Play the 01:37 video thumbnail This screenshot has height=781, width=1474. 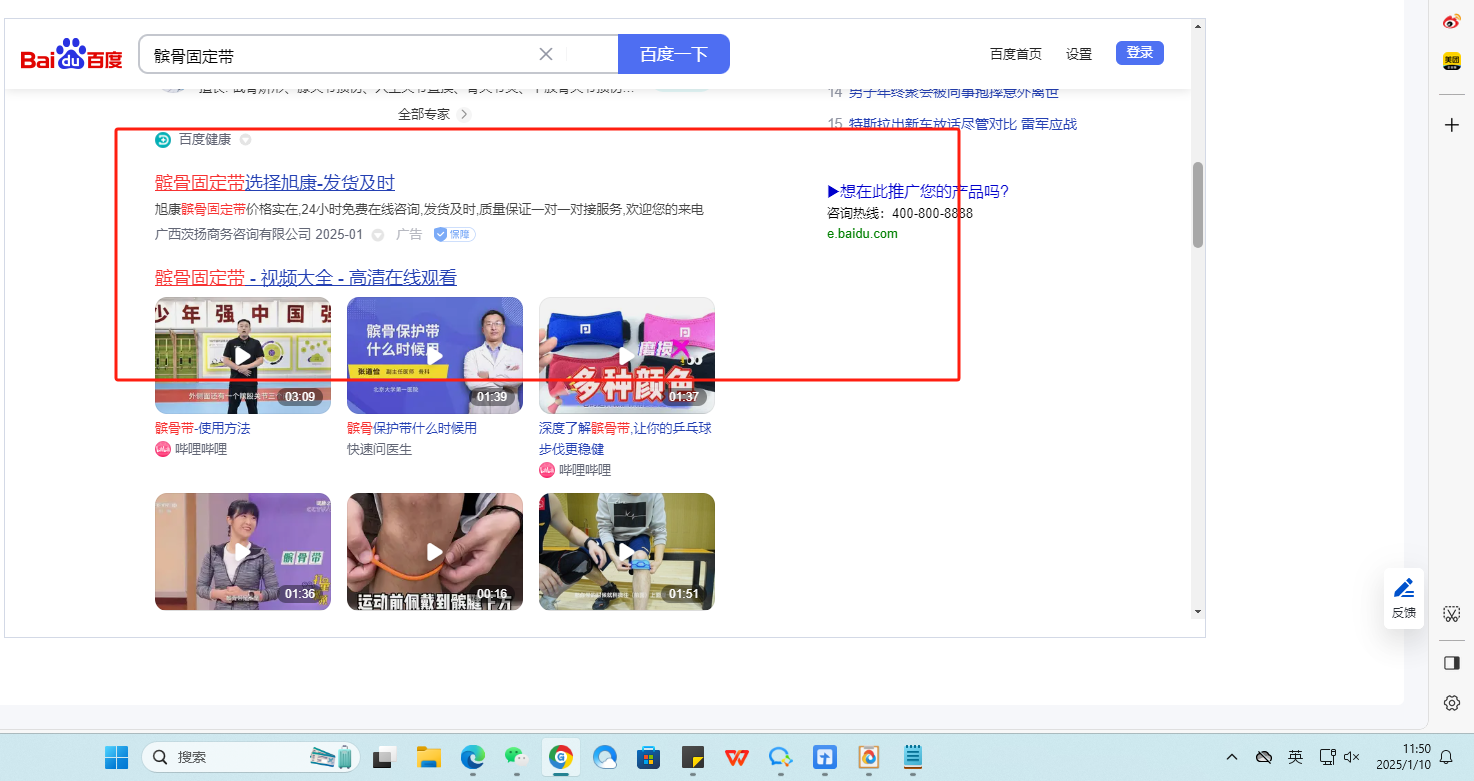[627, 355]
